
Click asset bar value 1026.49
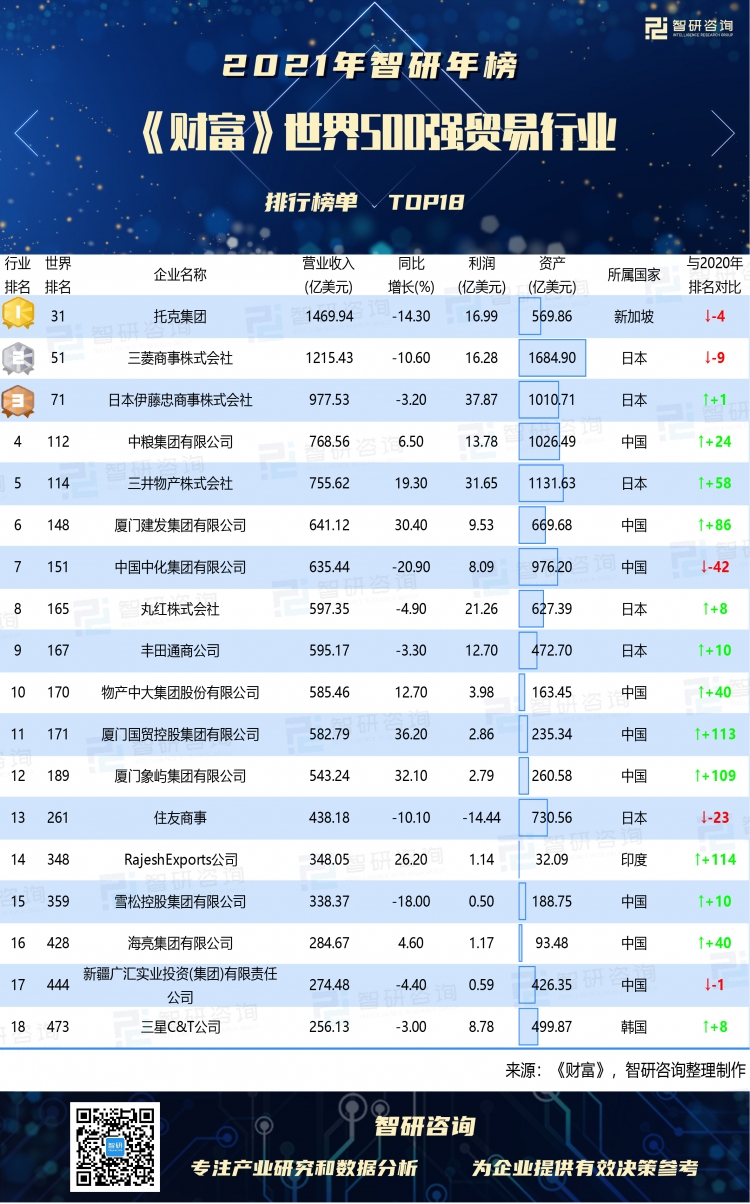pyautogui.click(x=552, y=442)
